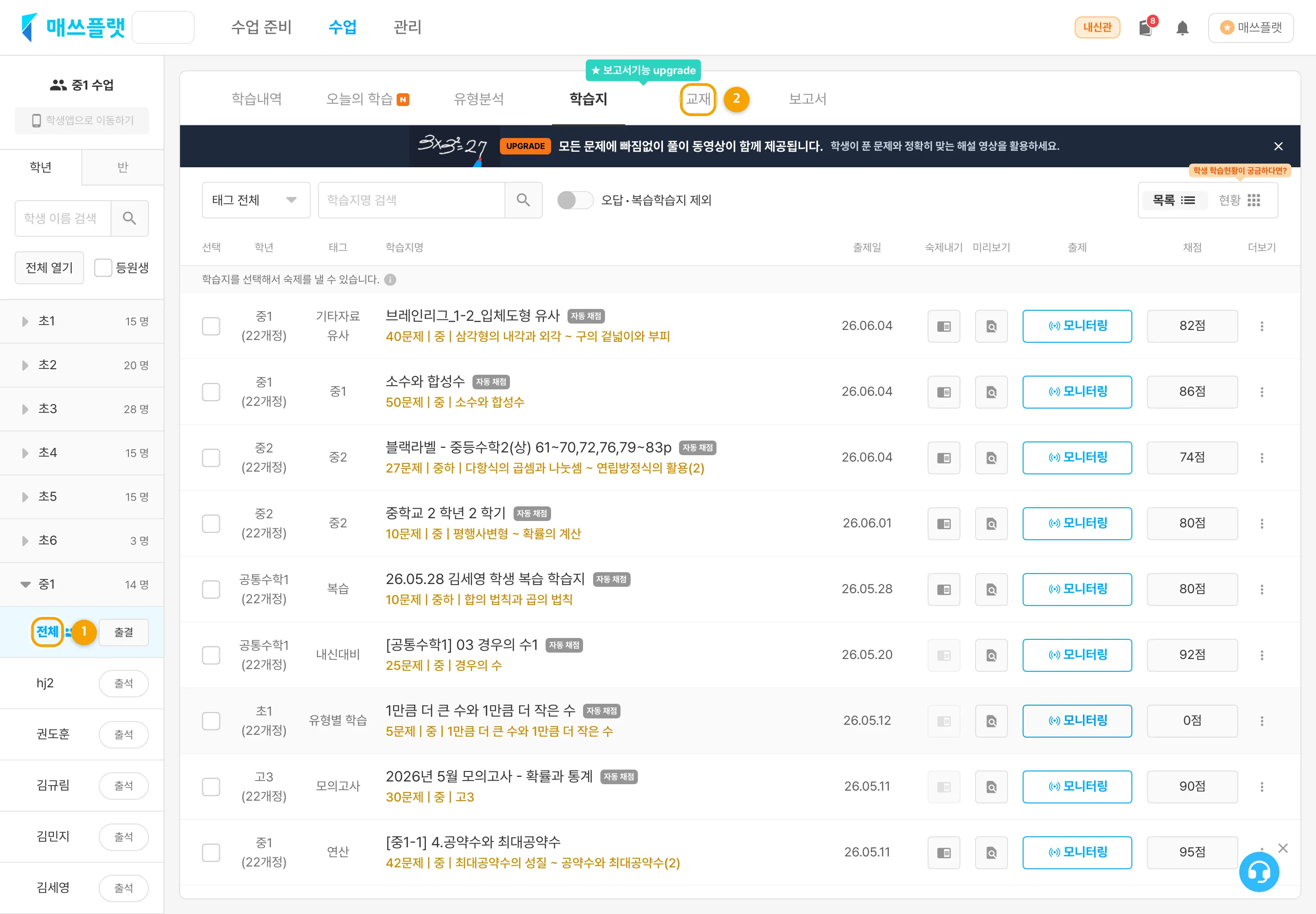Screen dimensions: 1316x914
Task: Open the customer support headset chat icon
Action: click(x=1259, y=872)
